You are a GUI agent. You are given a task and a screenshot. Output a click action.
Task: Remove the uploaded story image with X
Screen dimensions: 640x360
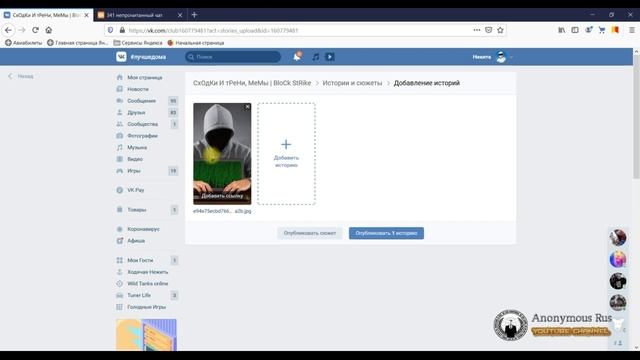[x=247, y=107]
